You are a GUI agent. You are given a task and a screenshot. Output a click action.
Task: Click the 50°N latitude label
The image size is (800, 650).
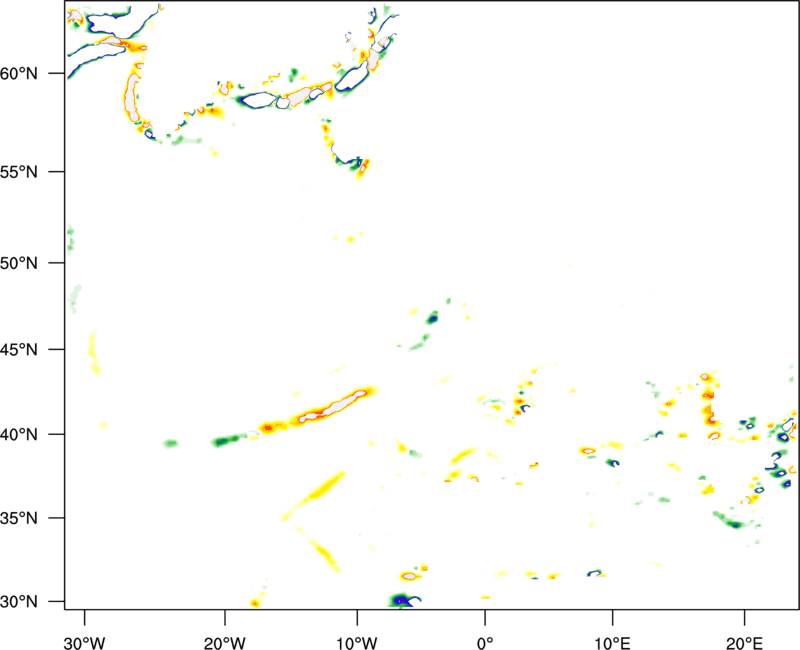tap(19, 263)
